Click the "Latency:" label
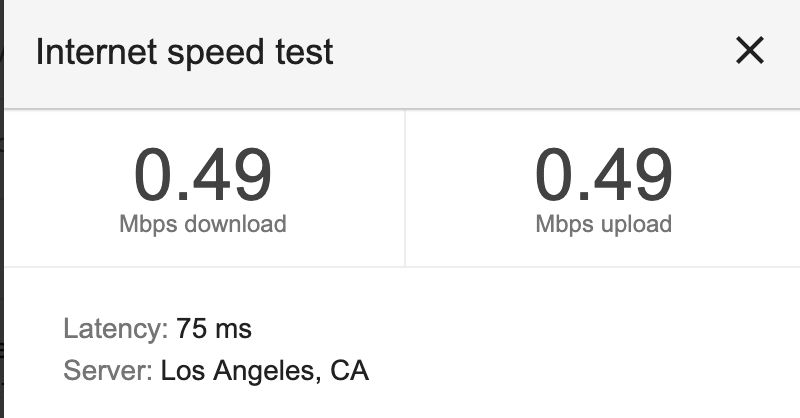800x418 pixels. point(115,328)
